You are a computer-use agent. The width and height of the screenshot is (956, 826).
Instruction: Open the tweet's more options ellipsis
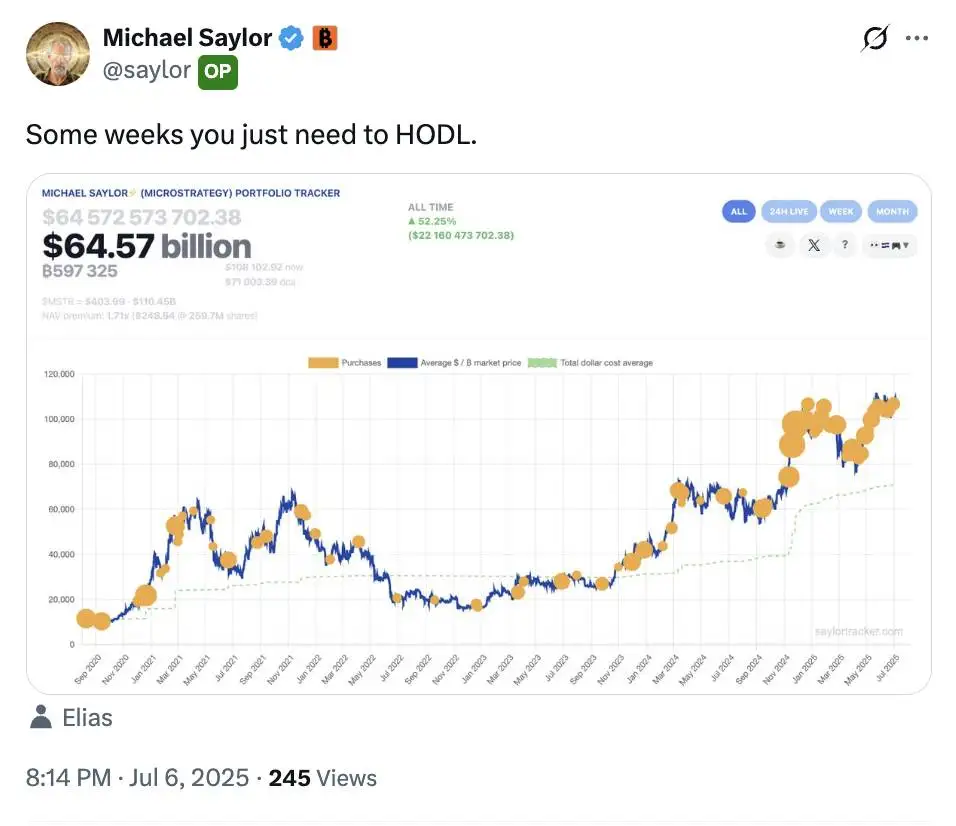tap(918, 38)
